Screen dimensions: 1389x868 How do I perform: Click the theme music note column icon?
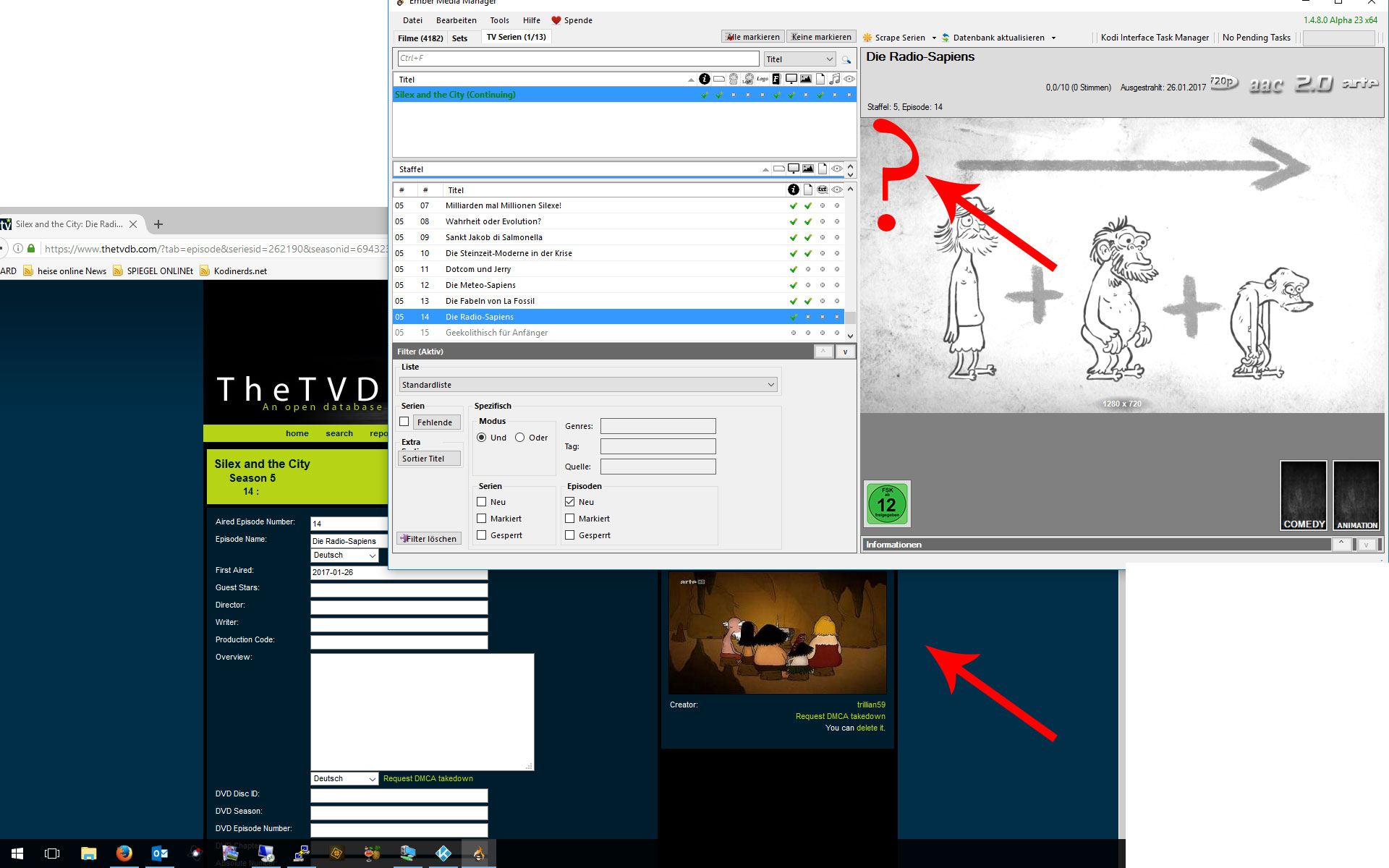[835, 79]
